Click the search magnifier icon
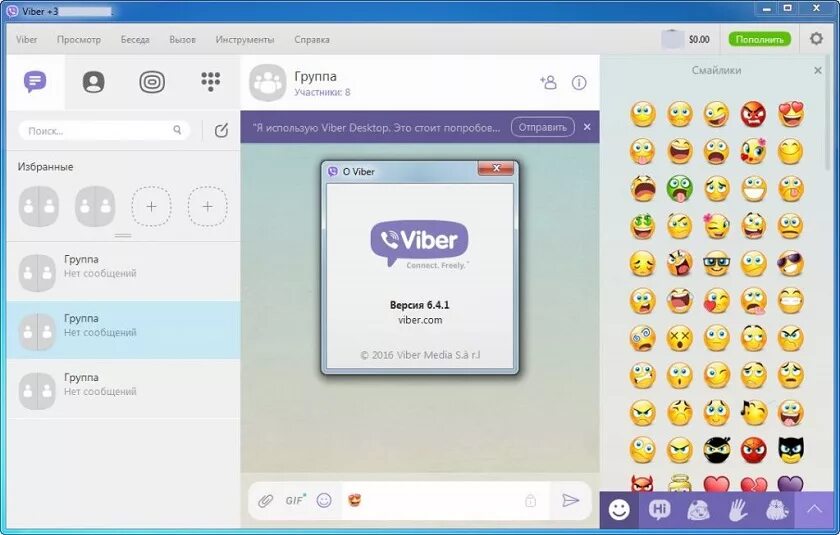840x535 pixels. point(177,130)
